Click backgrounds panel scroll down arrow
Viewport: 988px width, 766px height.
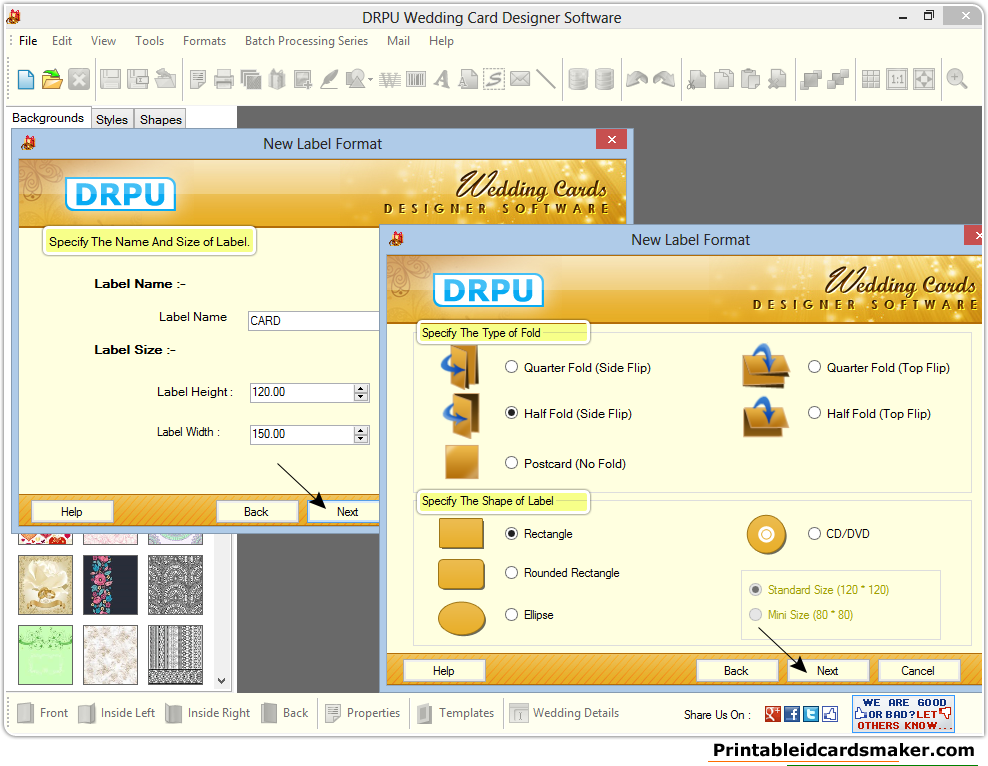coord(221,680)
